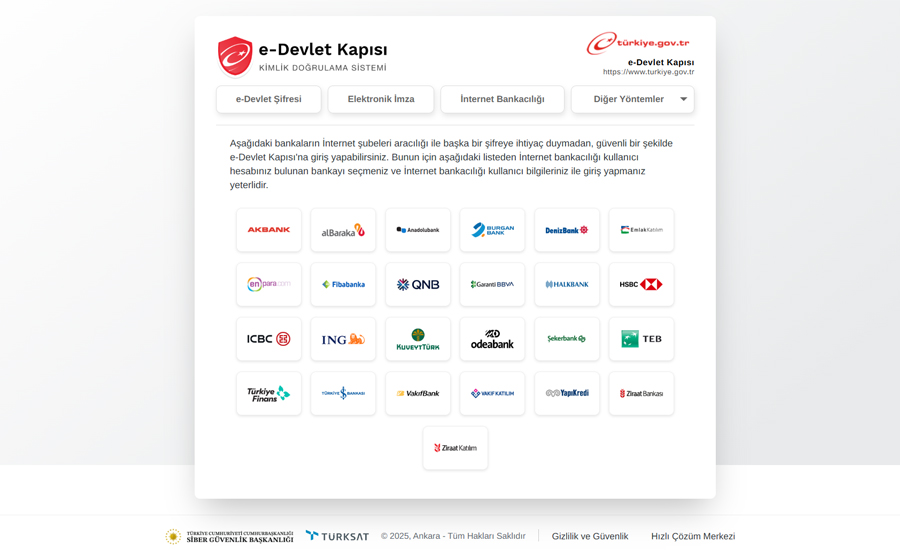Expand the Diğer Yöntemler dropdown
Viewport: 900px width, 550px height.
[633, 99]
